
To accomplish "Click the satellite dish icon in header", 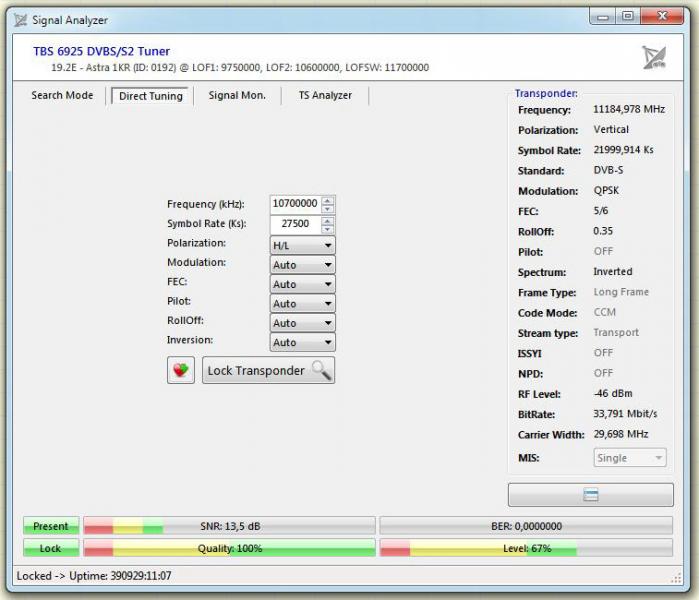I will [654, 58].
